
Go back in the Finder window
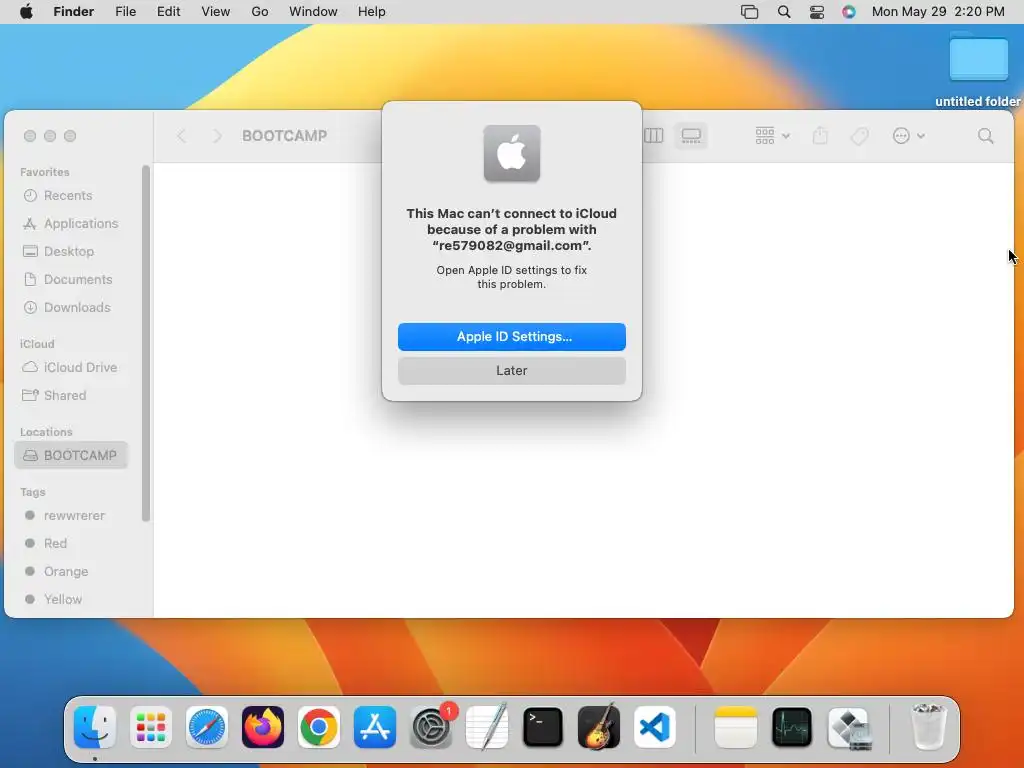(182, 136)
